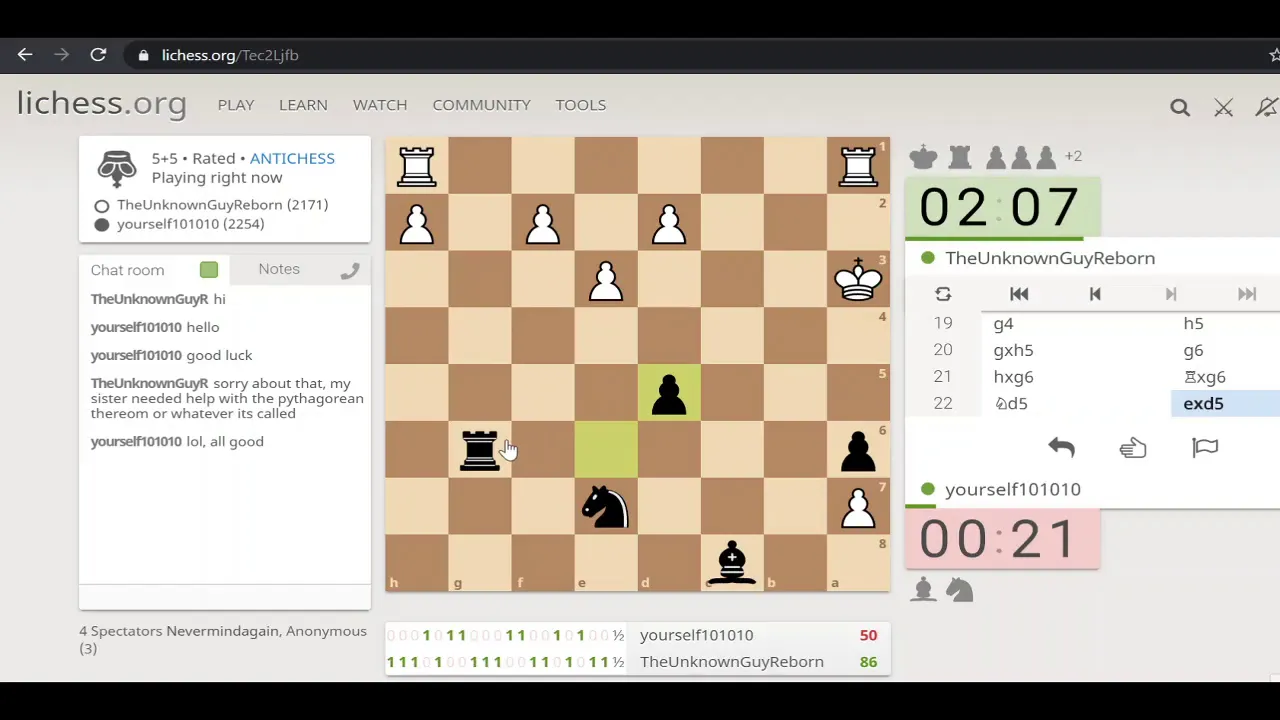Click the white rook on a1
The image size is (1280, 720).
point(858,166)
